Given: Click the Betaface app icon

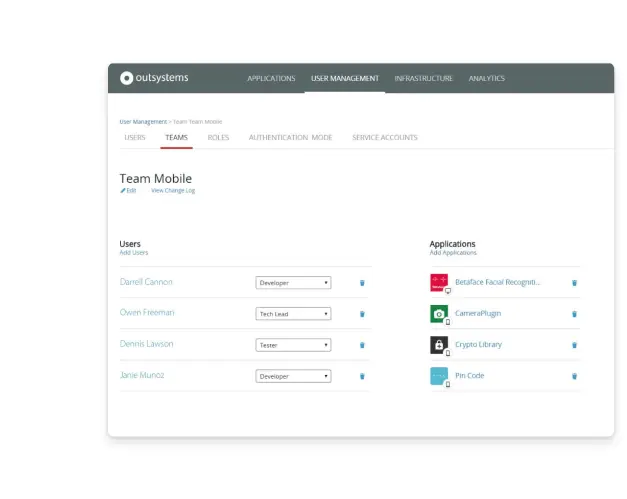Looking at the screenshot, I should point(439,283).
